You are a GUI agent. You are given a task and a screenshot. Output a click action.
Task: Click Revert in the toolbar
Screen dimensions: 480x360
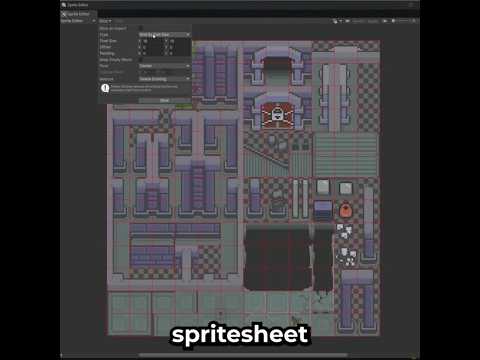pyautogui.click(x=358, y=21)
